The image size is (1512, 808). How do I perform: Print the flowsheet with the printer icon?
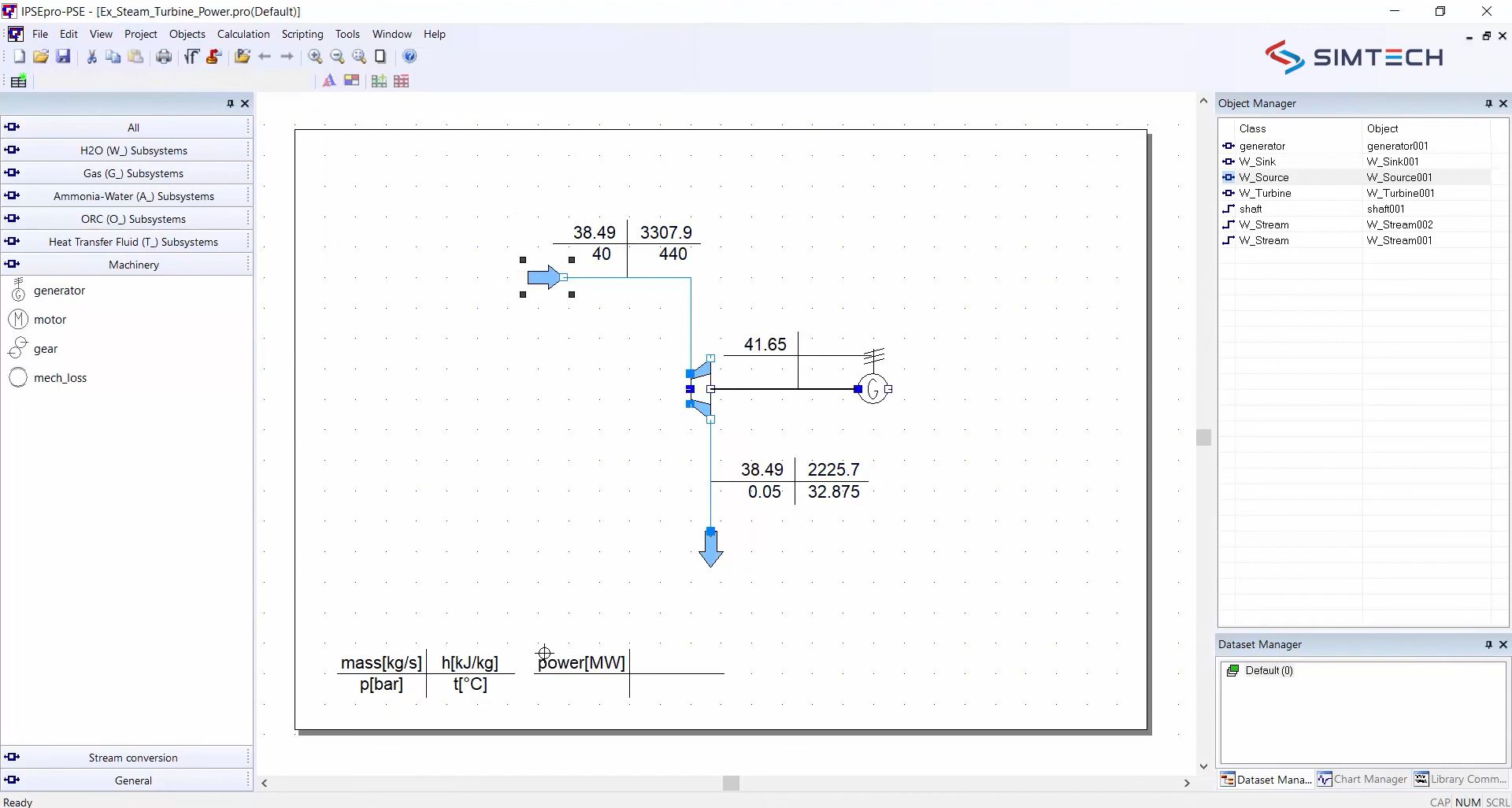click(x=164, y=57)
